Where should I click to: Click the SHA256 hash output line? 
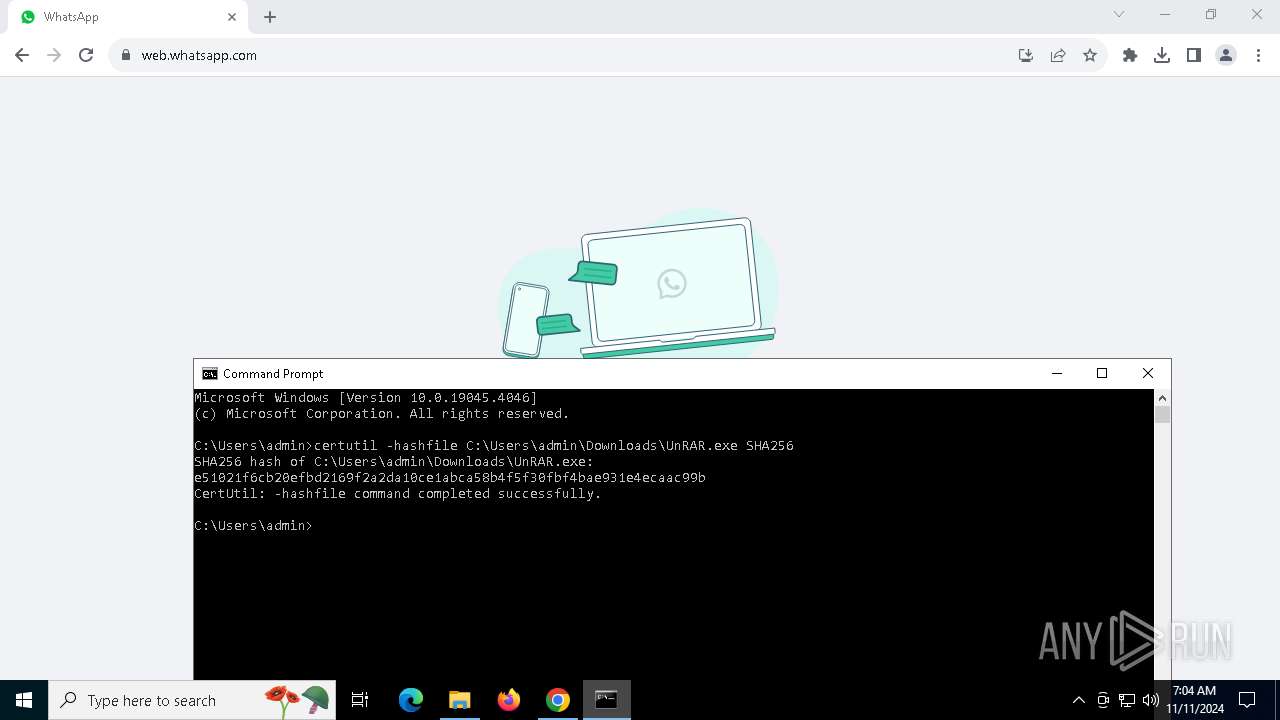(450, 478)
